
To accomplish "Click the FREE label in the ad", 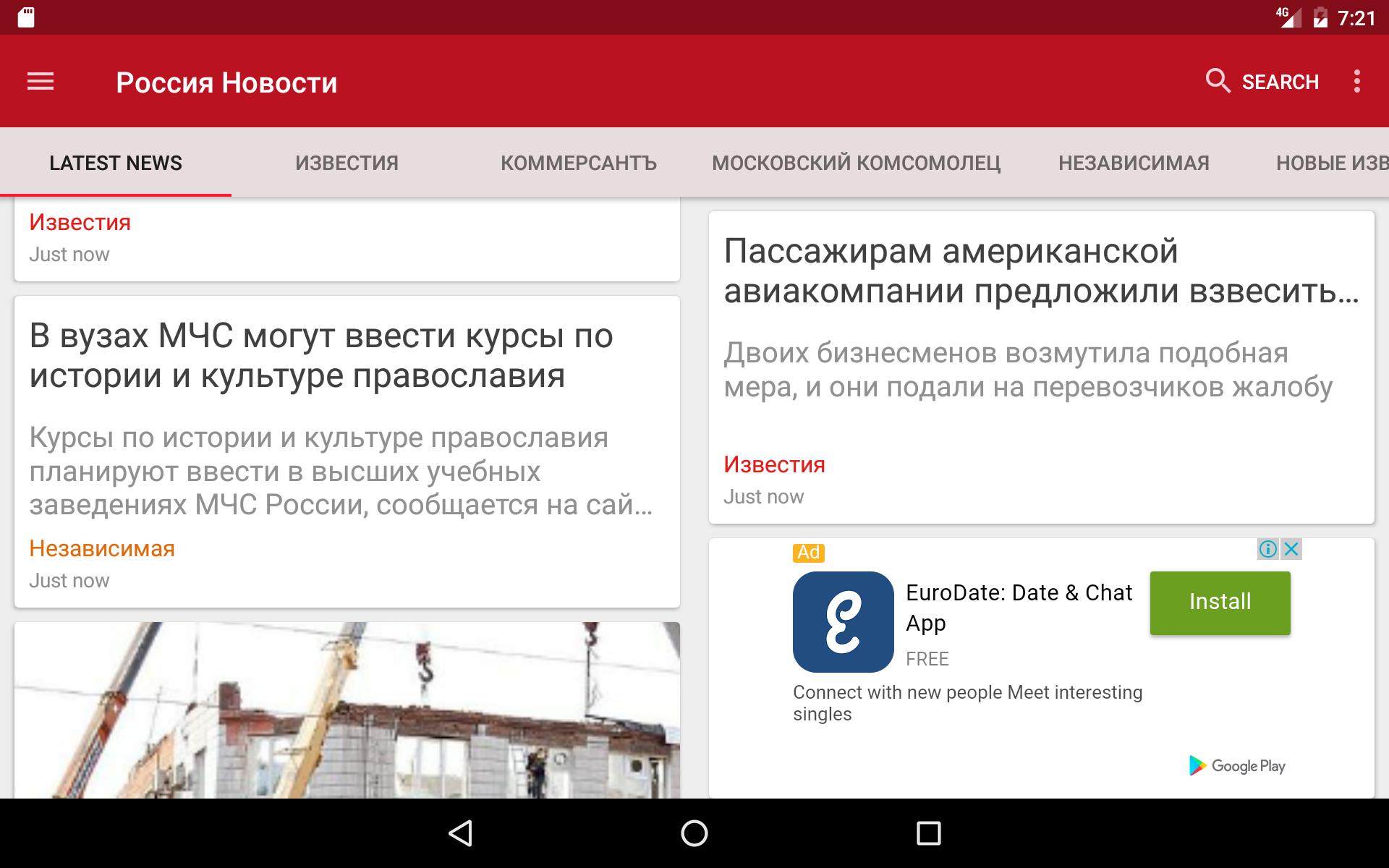I will click(x=927, y=659).
